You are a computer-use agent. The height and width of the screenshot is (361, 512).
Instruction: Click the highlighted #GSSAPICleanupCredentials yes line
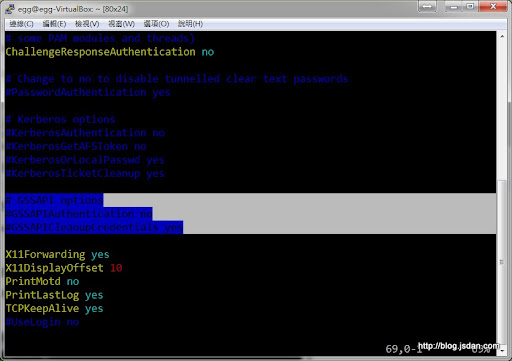[x=94, y=227]
